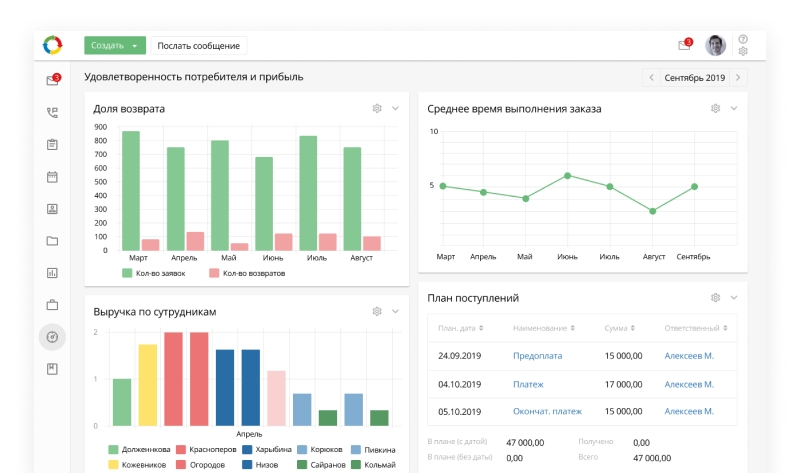Open settings gear of Доля возврата widget
Viewport: 800px width, 473px height.
coord(377,108)
